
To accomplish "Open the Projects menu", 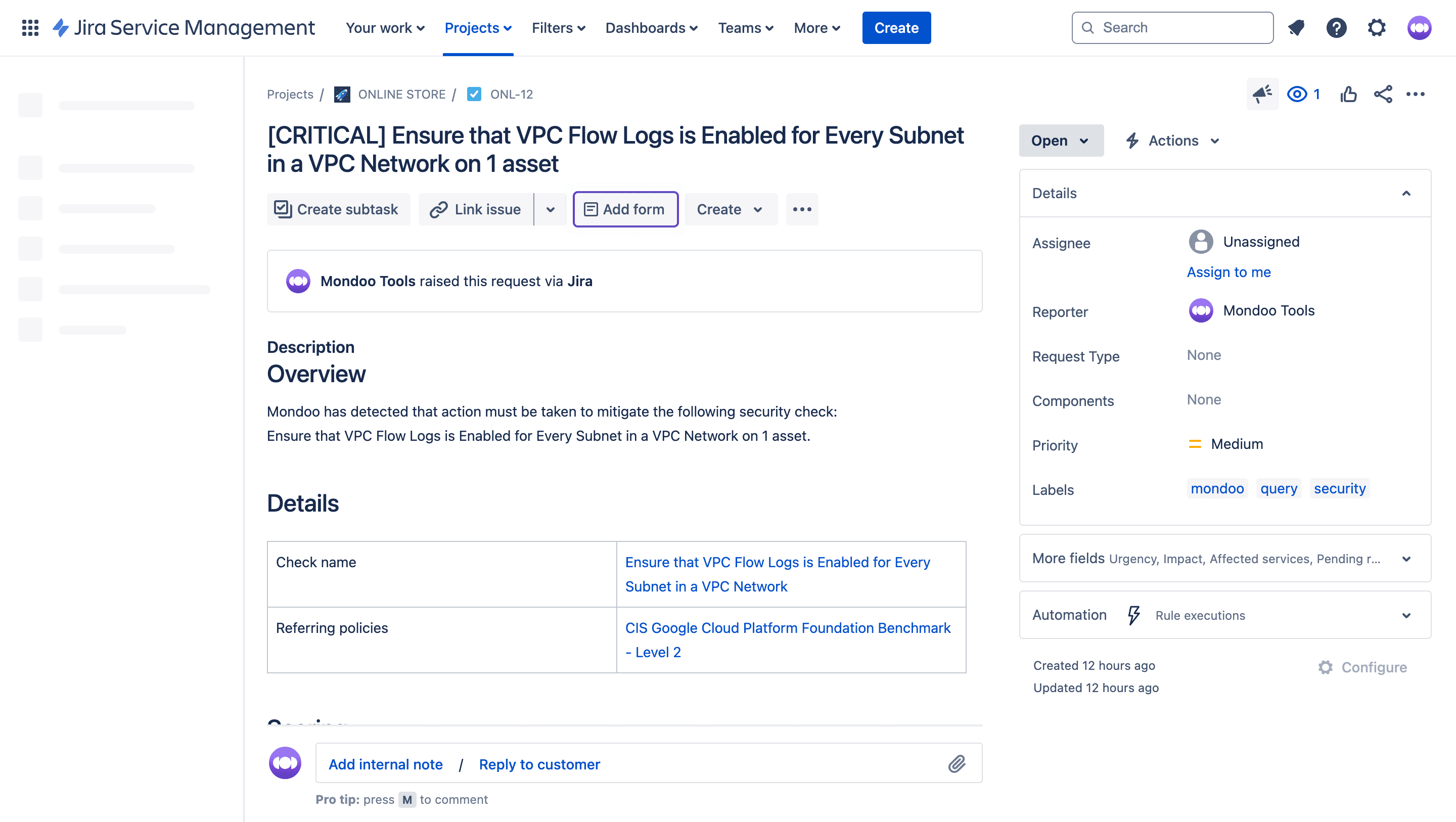I will pos(478,27).
